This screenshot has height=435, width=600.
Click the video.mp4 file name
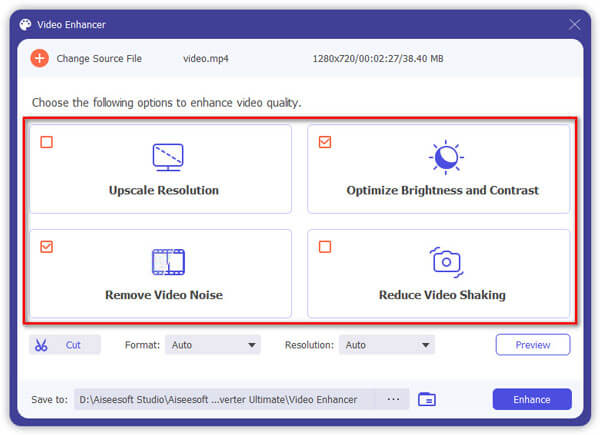[206, 59]
